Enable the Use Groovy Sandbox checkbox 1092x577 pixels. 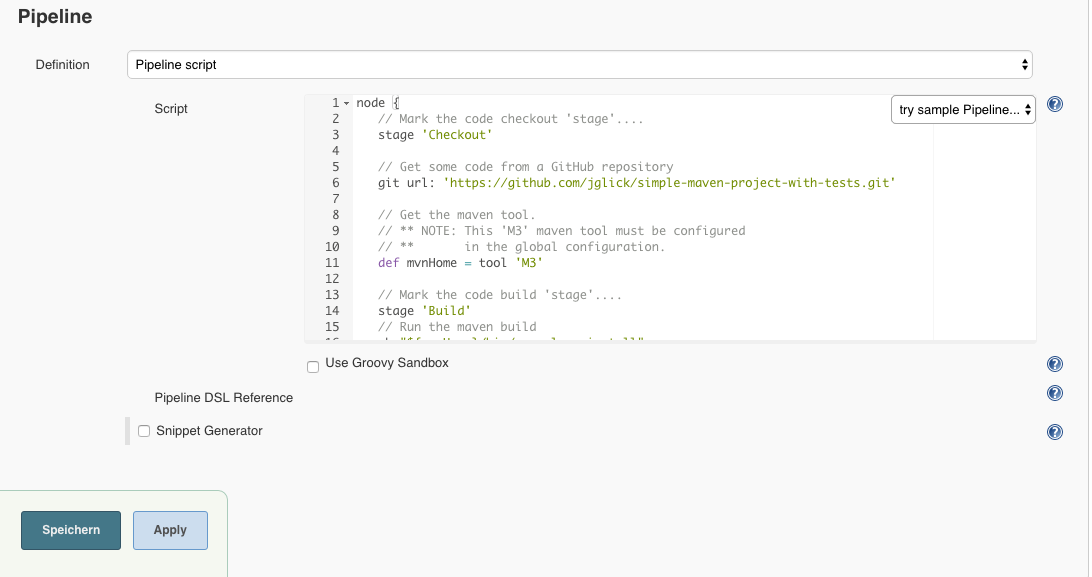(313, 367)
